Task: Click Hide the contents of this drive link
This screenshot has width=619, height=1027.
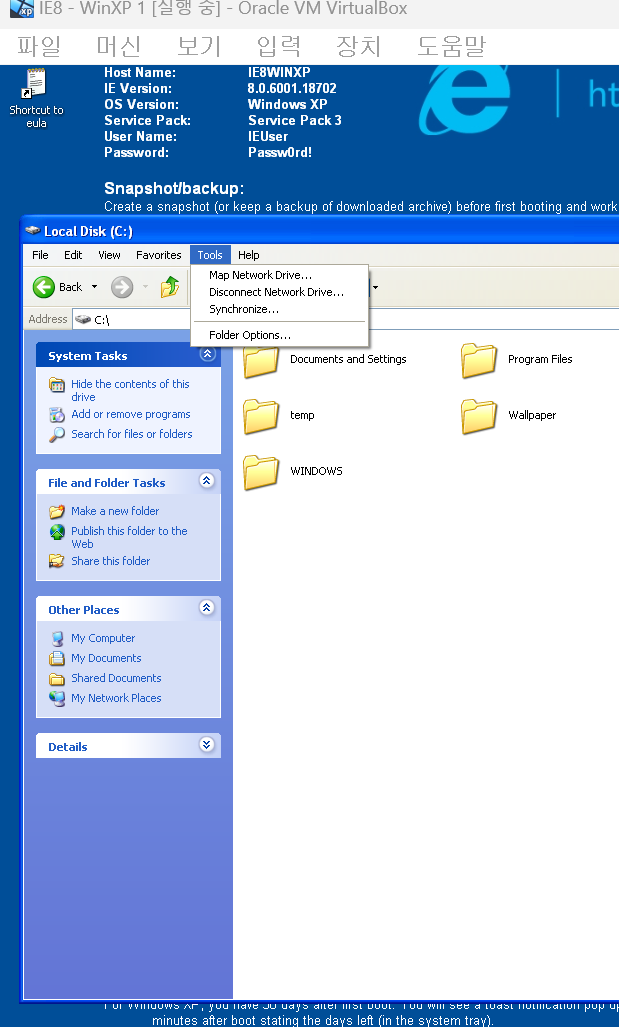Action: point(130,390)
